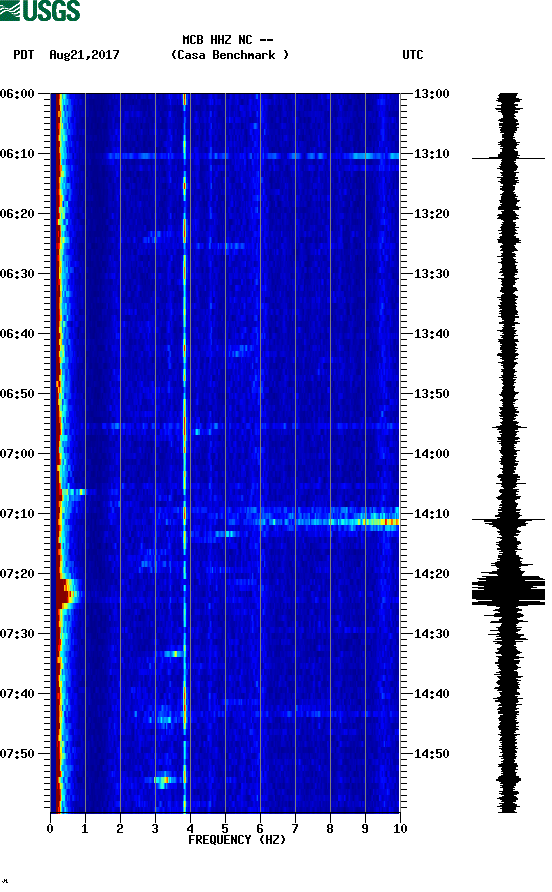
Task: Click the seismogram spike near 13:11 UTC
Action: [x=508, y=158]
